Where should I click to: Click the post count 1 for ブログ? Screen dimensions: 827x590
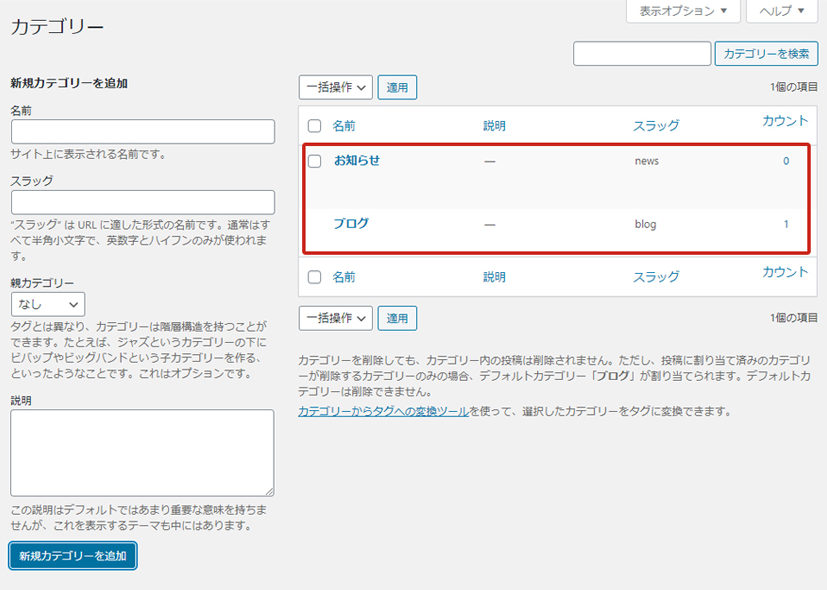point(786,224)
